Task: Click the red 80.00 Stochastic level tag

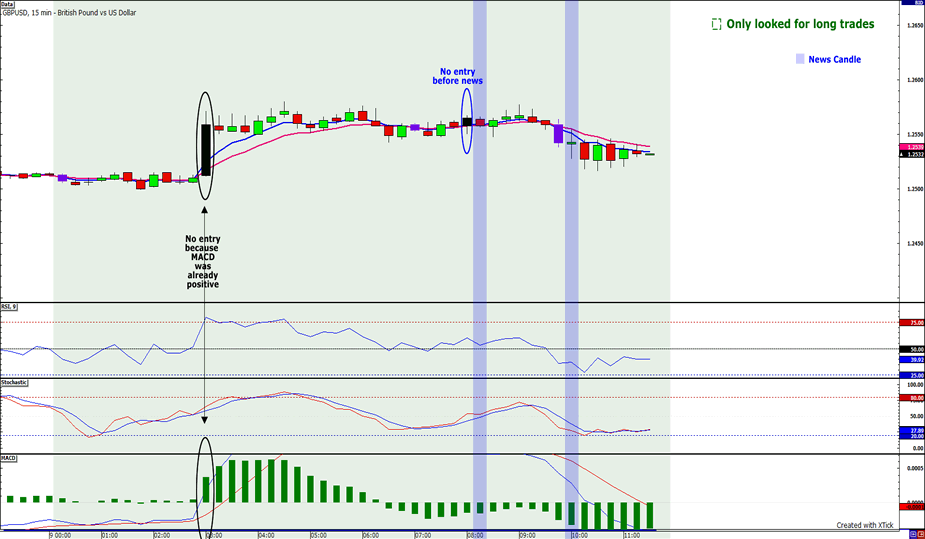Action: (912, 397)
